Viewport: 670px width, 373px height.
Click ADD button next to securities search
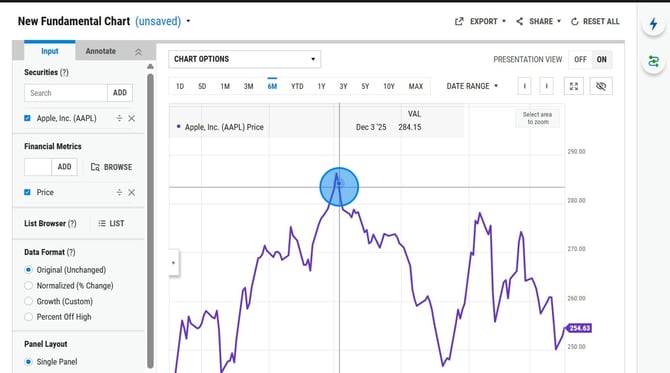click(x=120, y=93)
